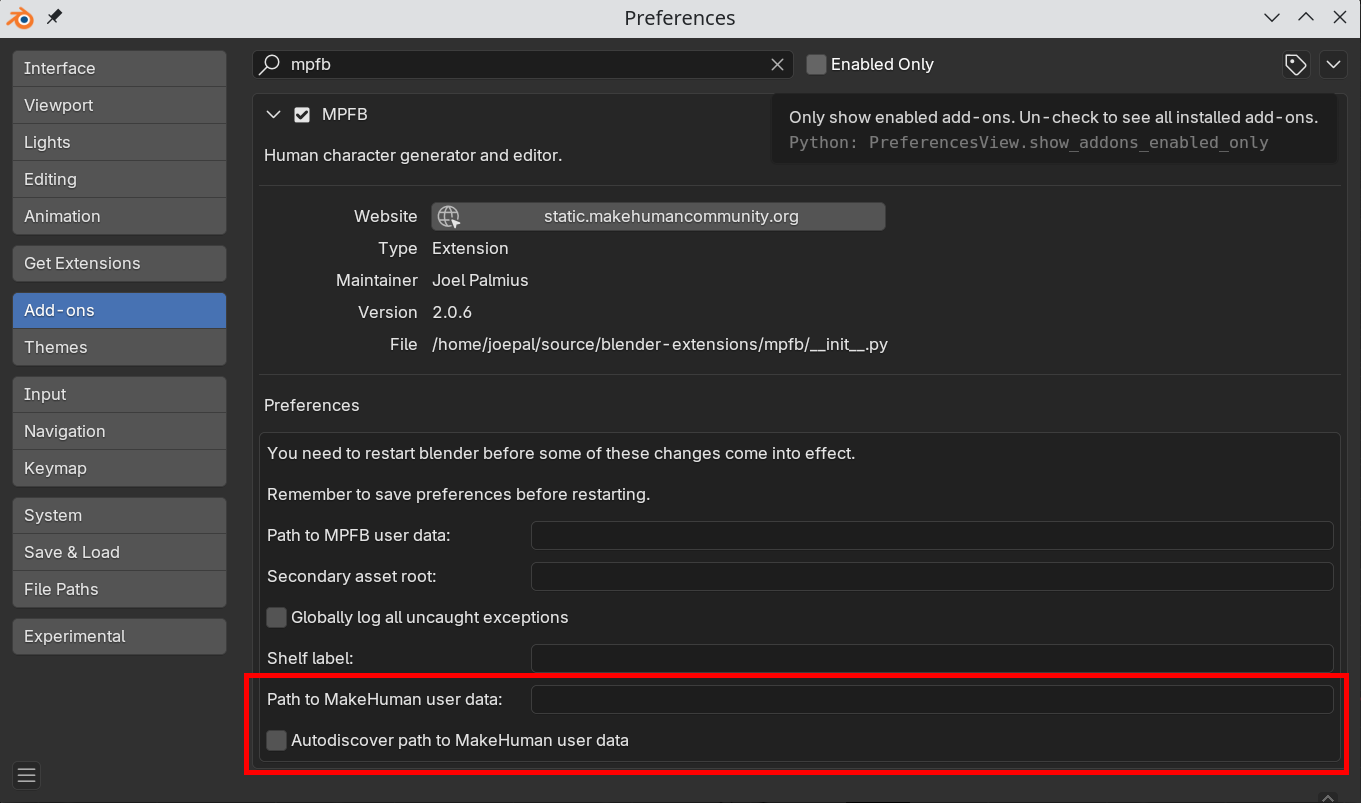Click the __init__.py file path text
This screenshot has width=1361, height=803.
[660, 344]
